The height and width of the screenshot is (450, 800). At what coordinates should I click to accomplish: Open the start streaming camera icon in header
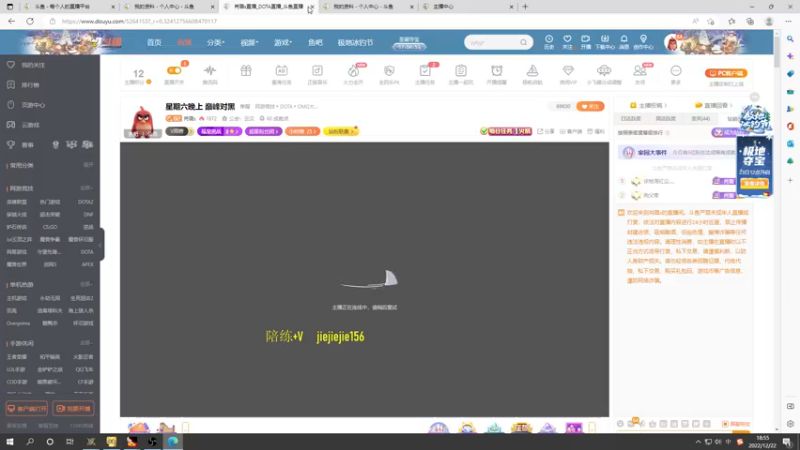click(x=586, y=42)
